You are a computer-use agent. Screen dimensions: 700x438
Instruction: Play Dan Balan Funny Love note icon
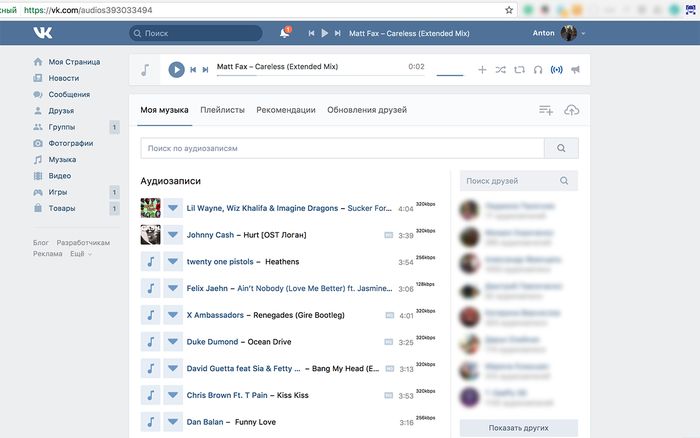click(150, 422)
